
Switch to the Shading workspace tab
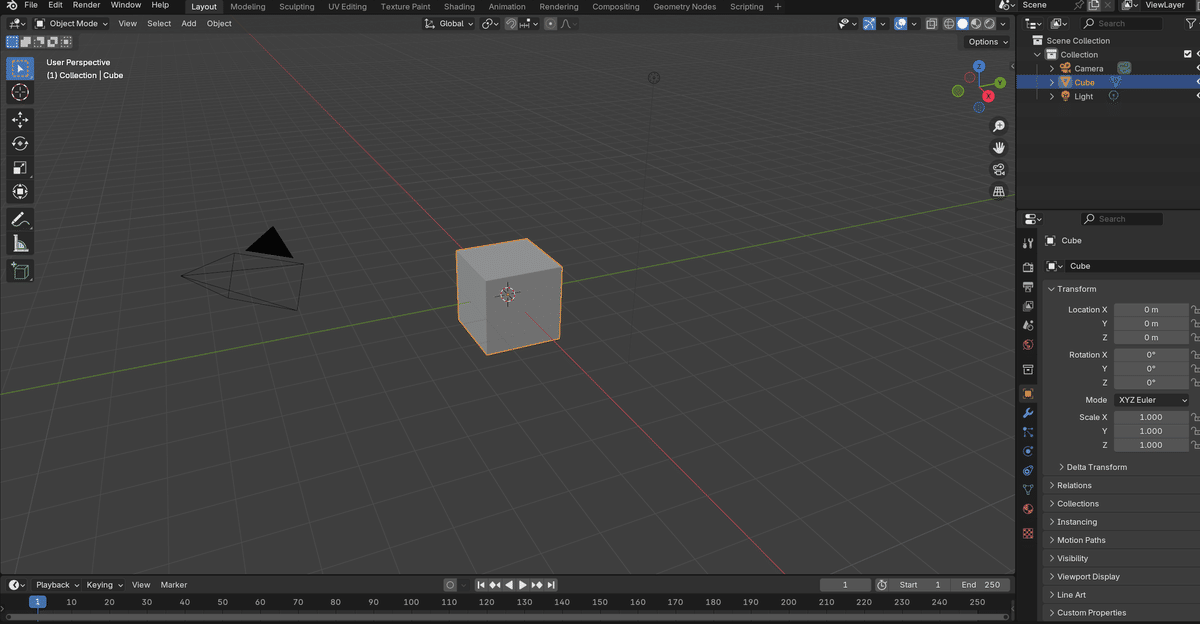[x=459, y=7]
